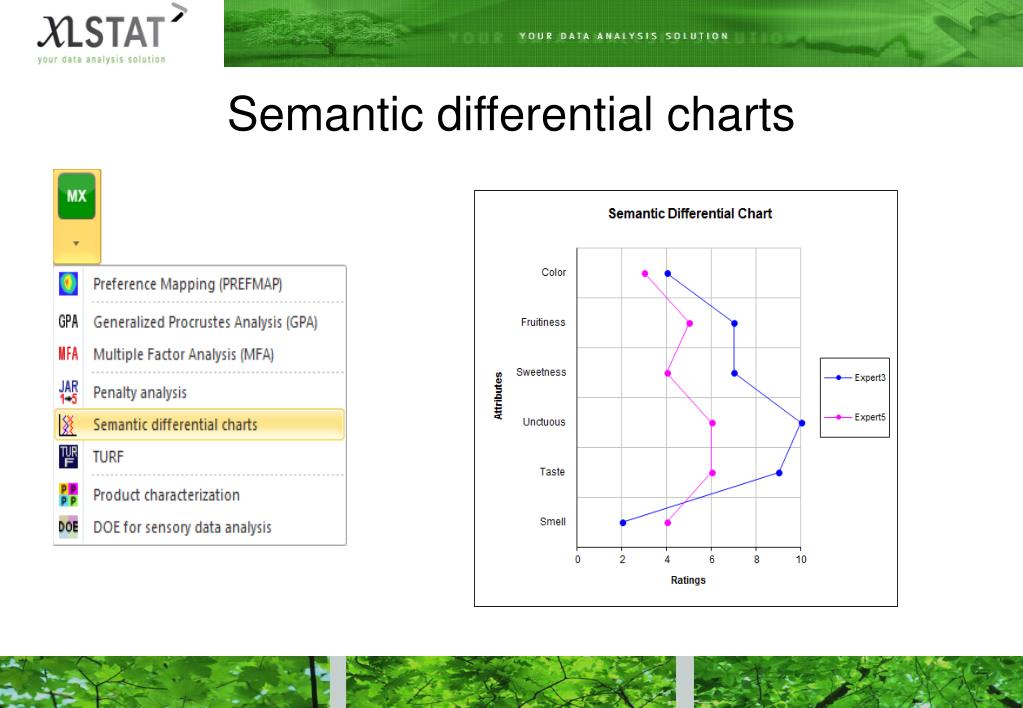Click the Expert3 legend entry
This screenshot has height=708, width=1023.
(x=855, y=378)
